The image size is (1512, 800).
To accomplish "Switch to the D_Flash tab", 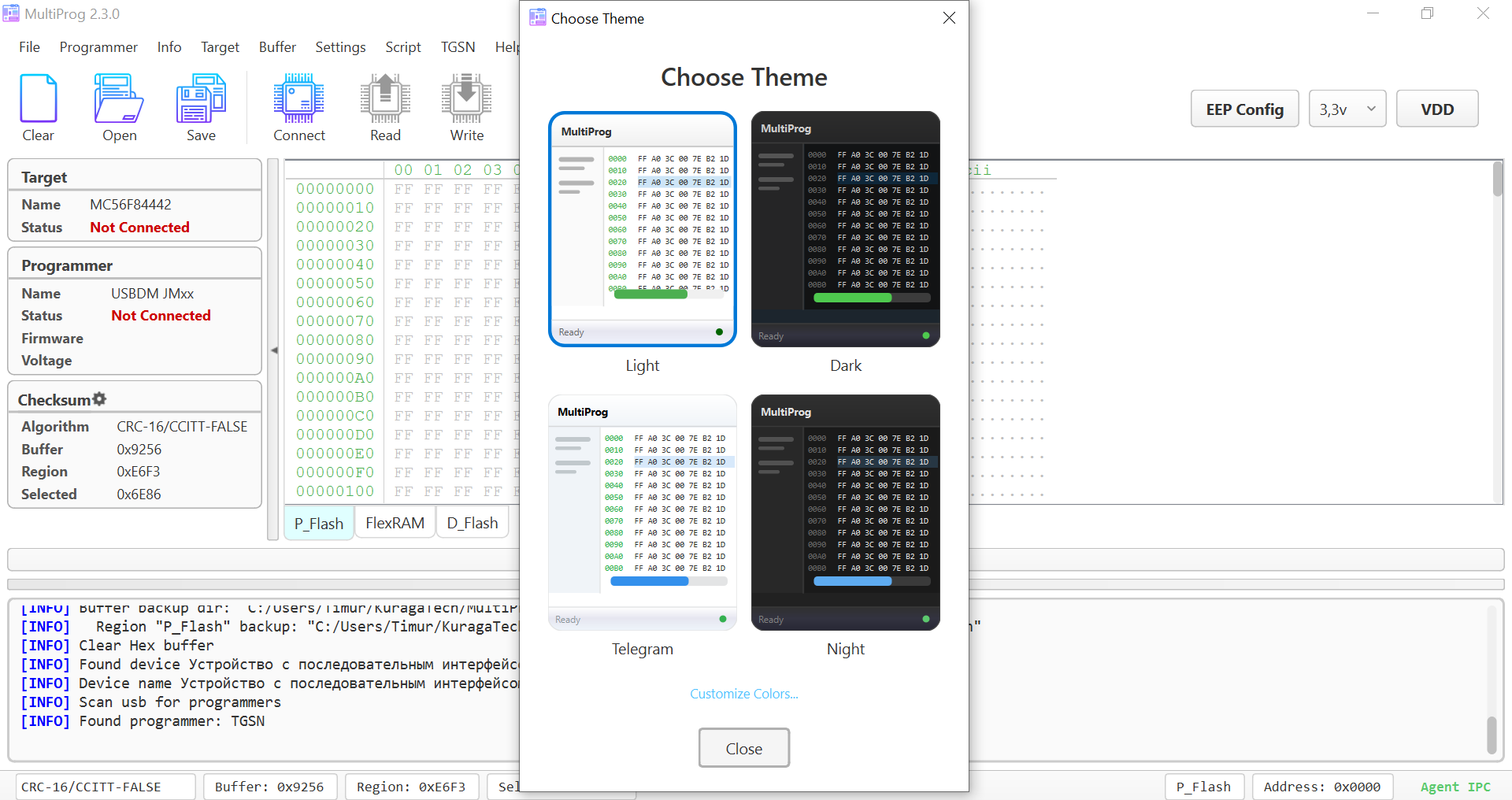I will tap(472, 523).
